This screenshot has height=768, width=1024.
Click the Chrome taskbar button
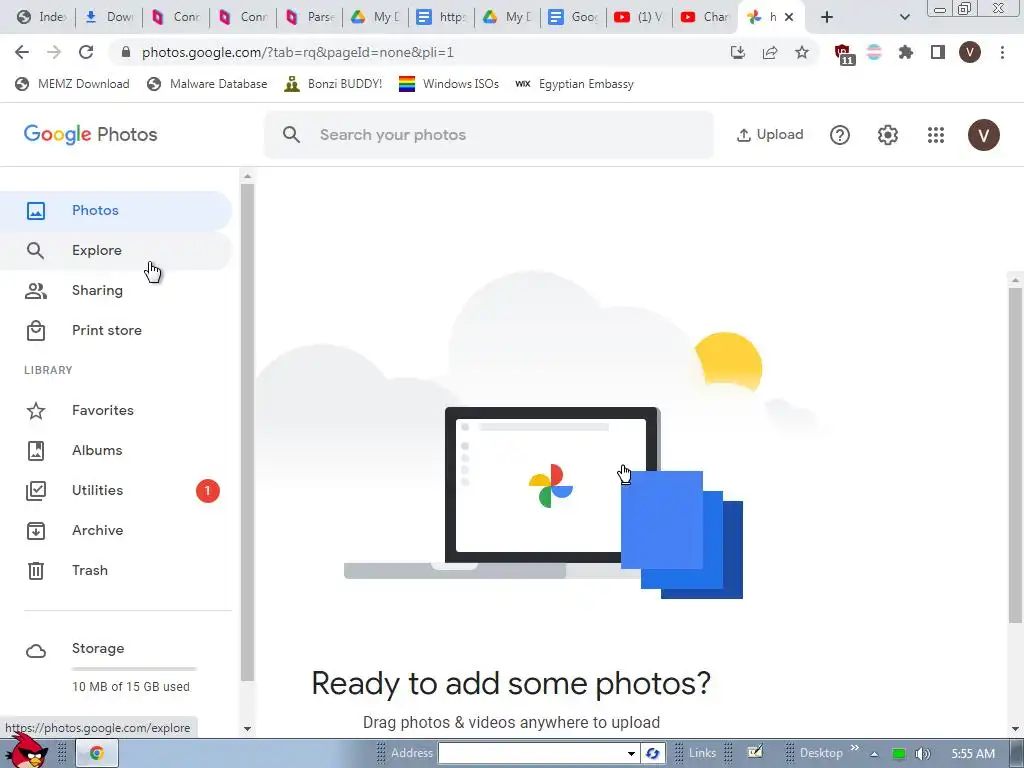coord(97,753)
